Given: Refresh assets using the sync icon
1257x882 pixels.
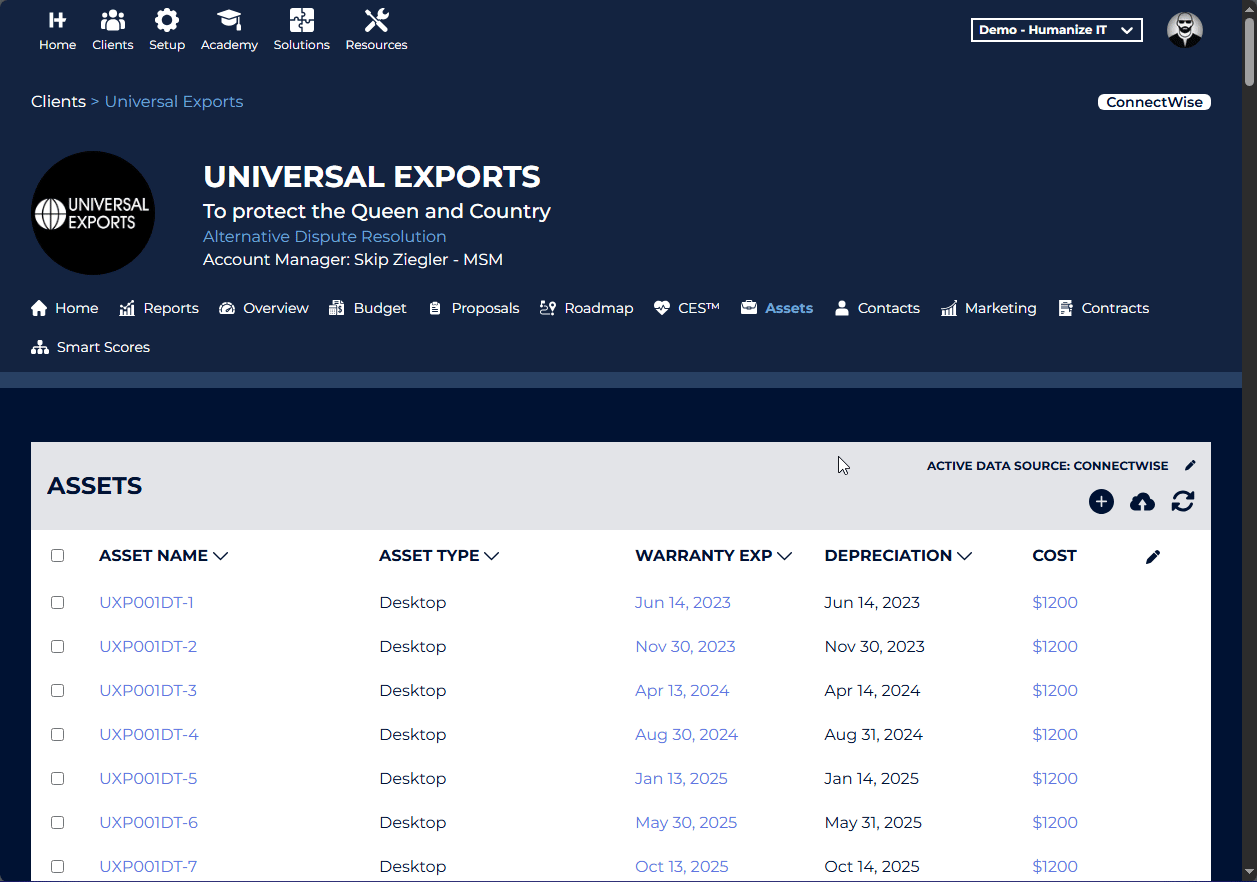Looking at the screenshot, I should (x=1183, y=501).
